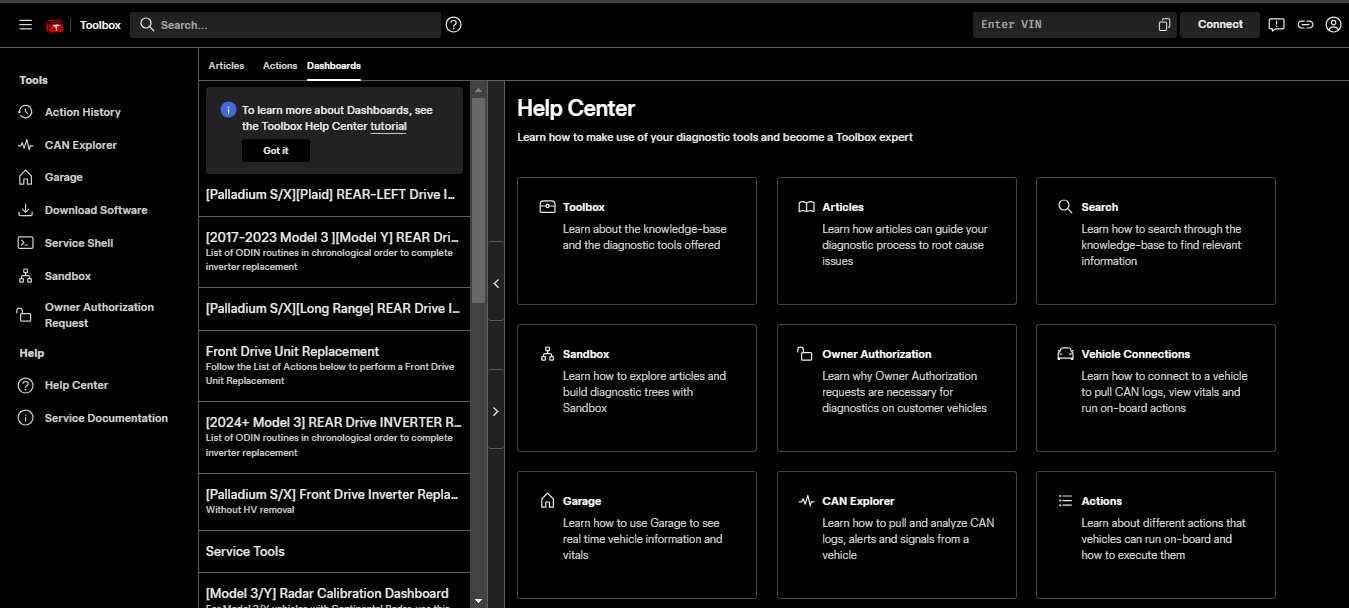Click the info icon in Dashboards notice

pos(228,110)
